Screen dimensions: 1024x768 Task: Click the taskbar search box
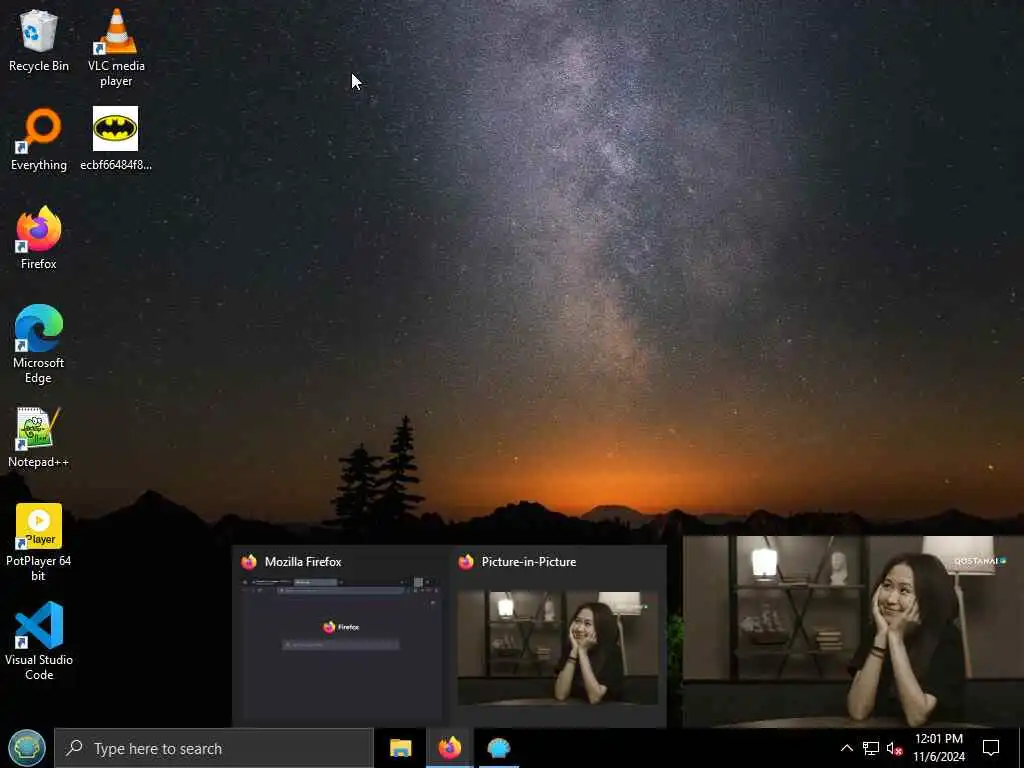coord(214,748)
